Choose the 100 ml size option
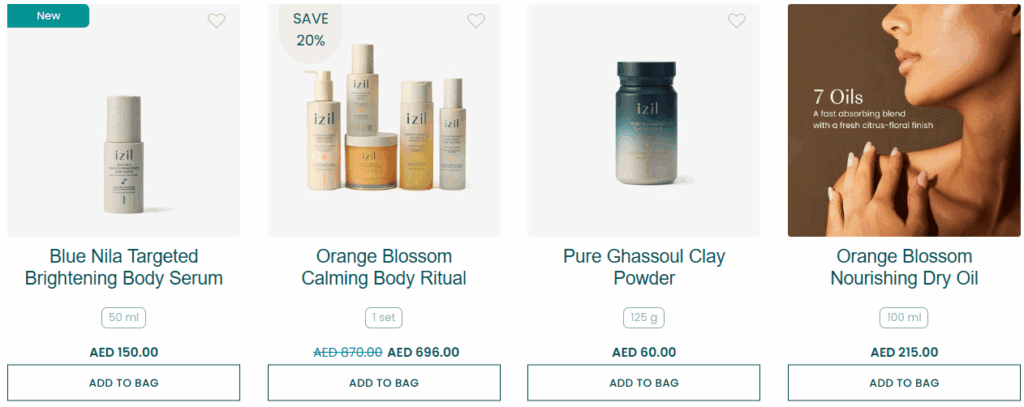 [x=904, y=318]
